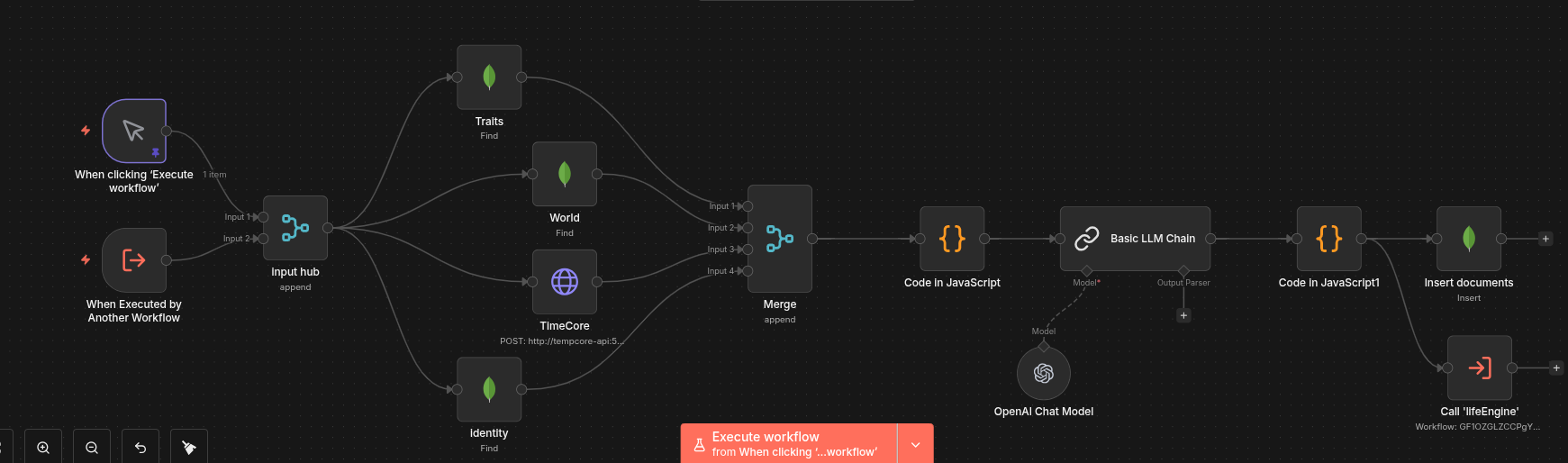Zoom in on the canvas
The height and width of the screenshot is (463, 1568).
(43, 447)
